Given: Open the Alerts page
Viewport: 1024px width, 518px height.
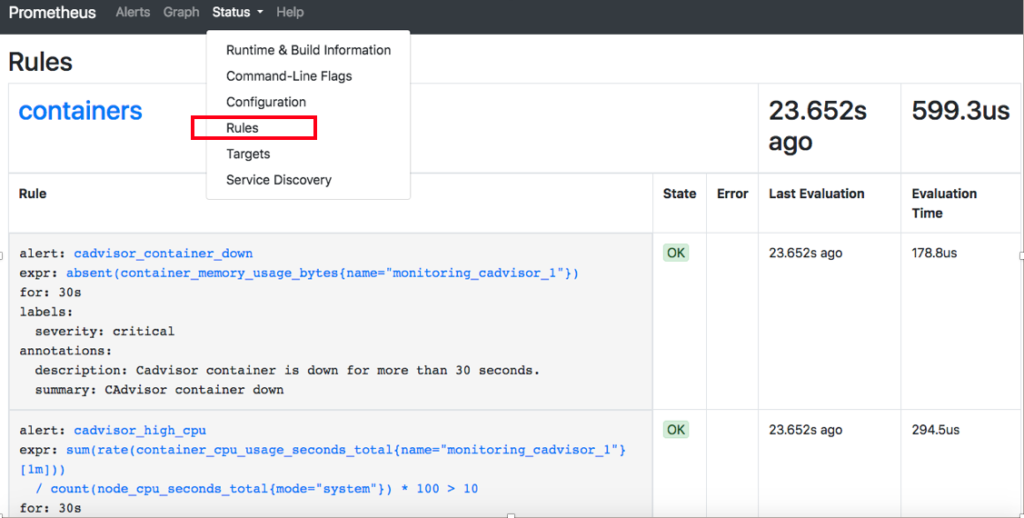Looking at the screenshot, I should click(x=133, y=12).
